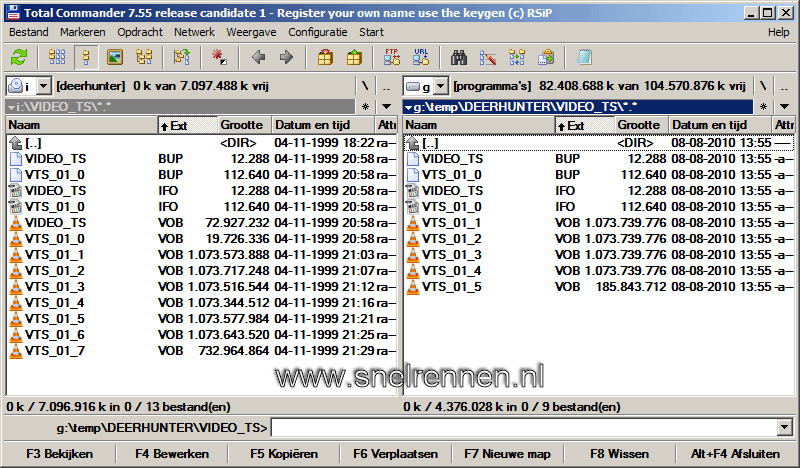800x468 pixels.
Task: Sort left panel by Naam column
Action: pos(82,125)
